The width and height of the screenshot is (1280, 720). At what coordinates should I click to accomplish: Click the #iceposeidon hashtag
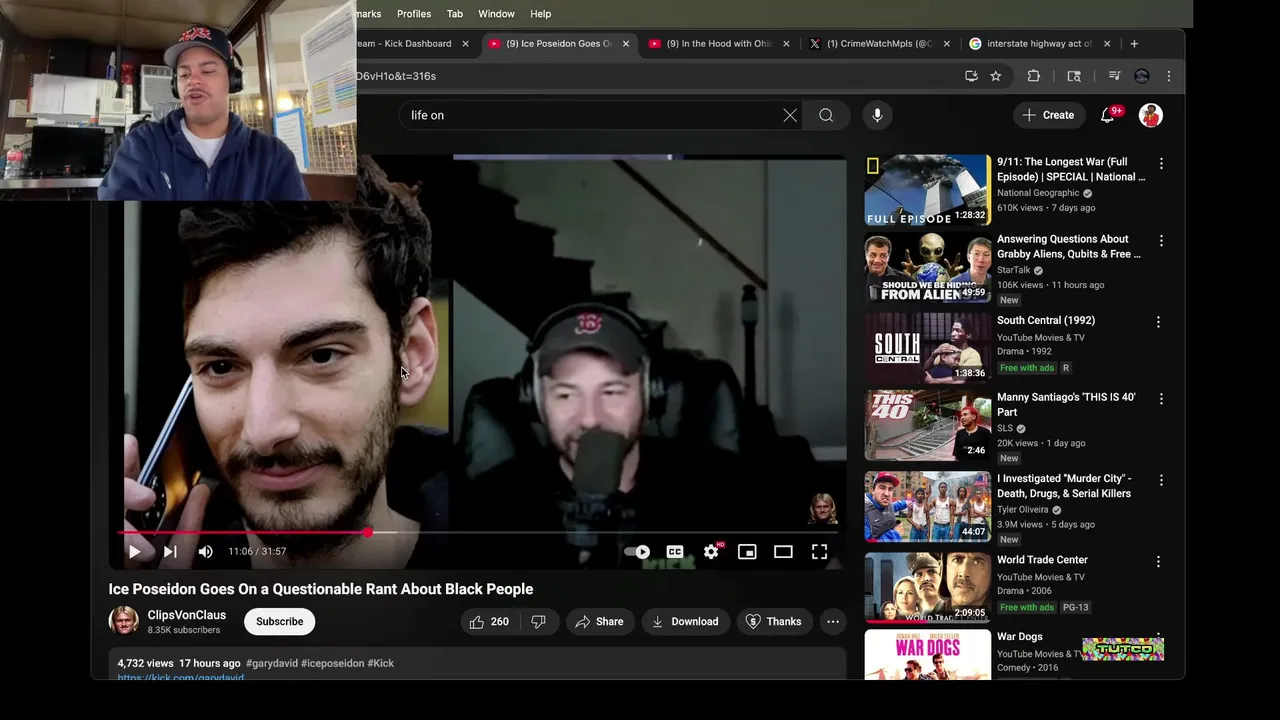point(333,663)
